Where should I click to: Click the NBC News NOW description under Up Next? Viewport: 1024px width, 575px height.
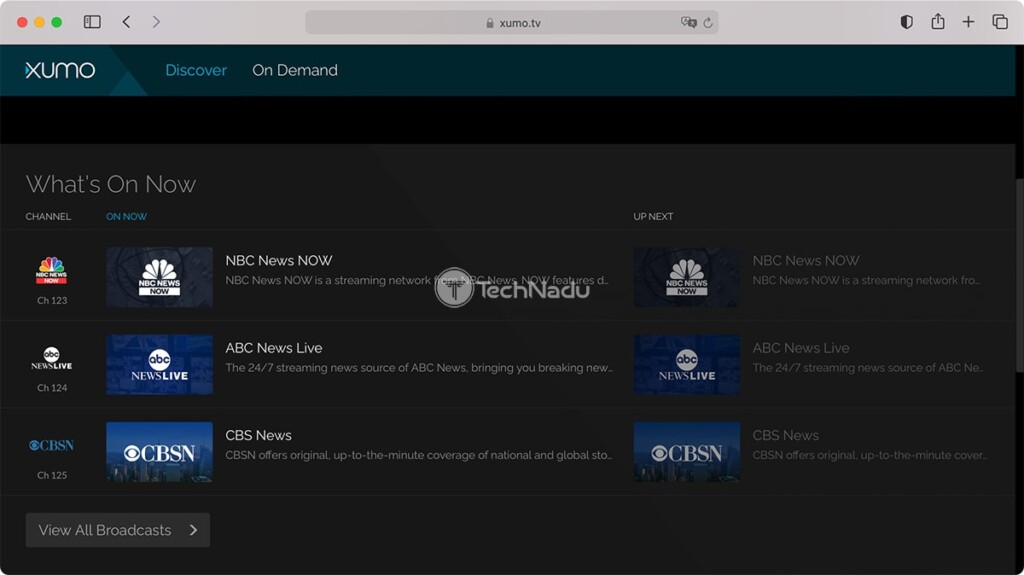[x=866, y=280]
